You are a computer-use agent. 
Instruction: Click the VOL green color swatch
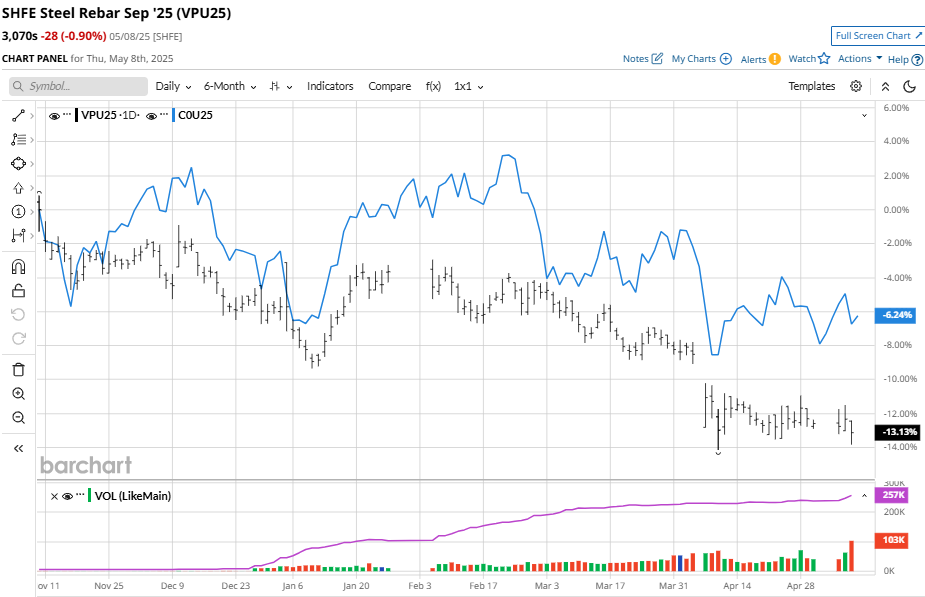90,496
